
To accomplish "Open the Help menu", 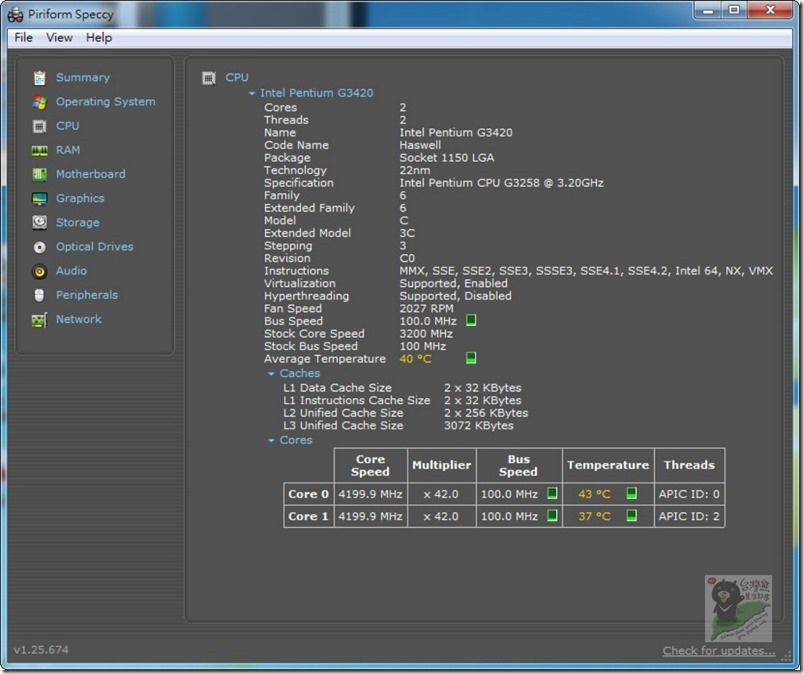I will coord(99,37).
